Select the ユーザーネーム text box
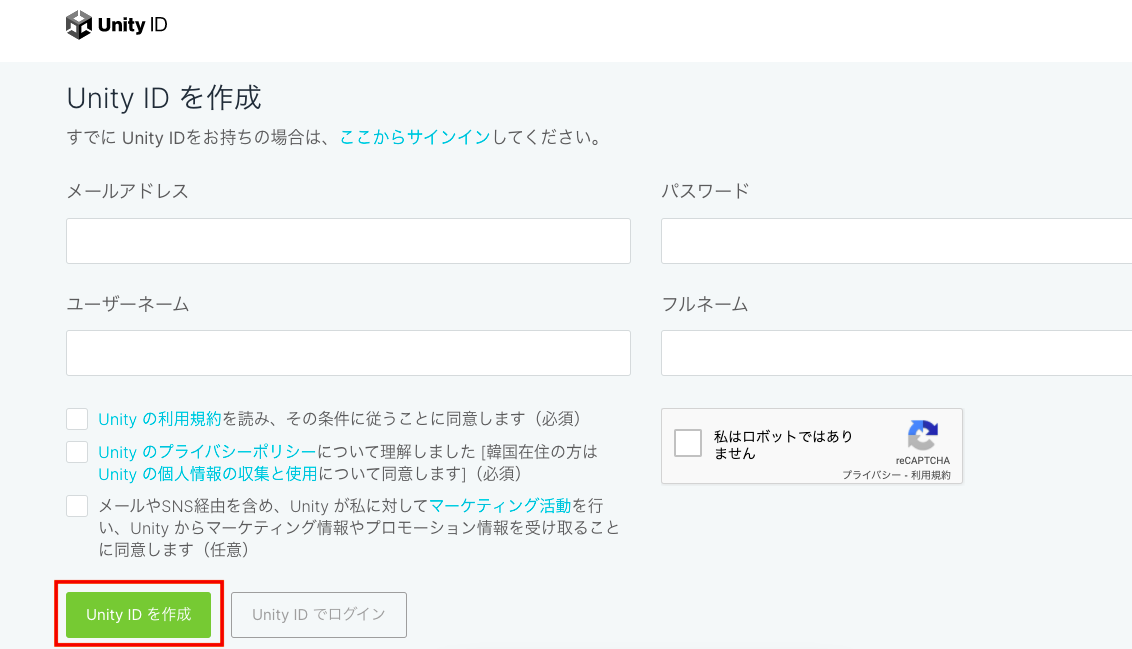 click(348, 353)
